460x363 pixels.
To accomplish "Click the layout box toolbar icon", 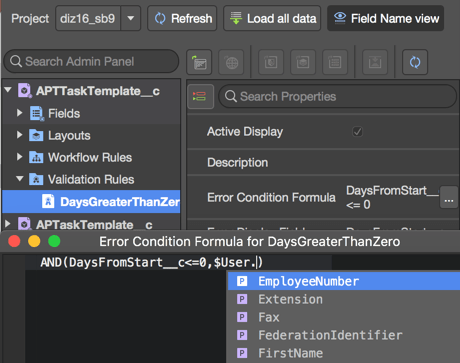I will (x=303, y=62).
